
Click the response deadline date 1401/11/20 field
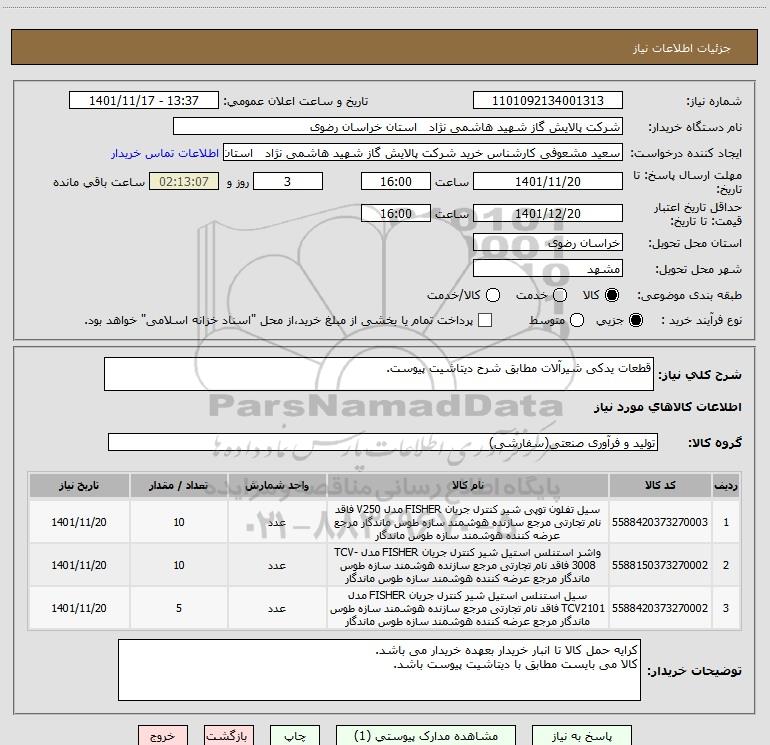548,181
